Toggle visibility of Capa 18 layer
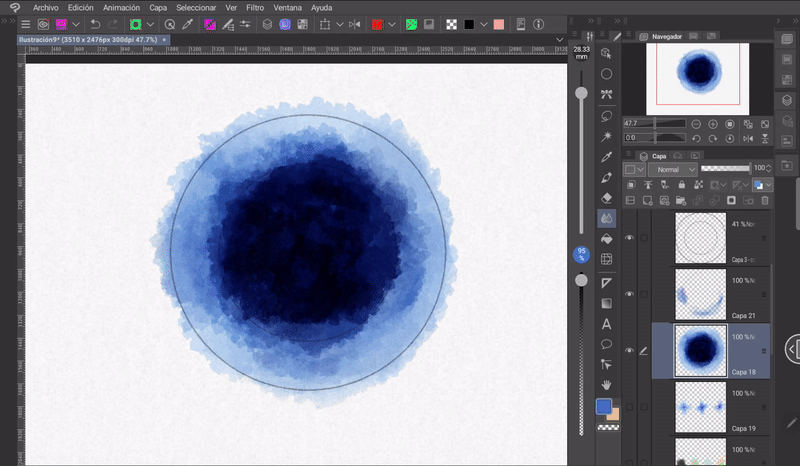This screenshot has width=800, height=466. click(629, 351)
